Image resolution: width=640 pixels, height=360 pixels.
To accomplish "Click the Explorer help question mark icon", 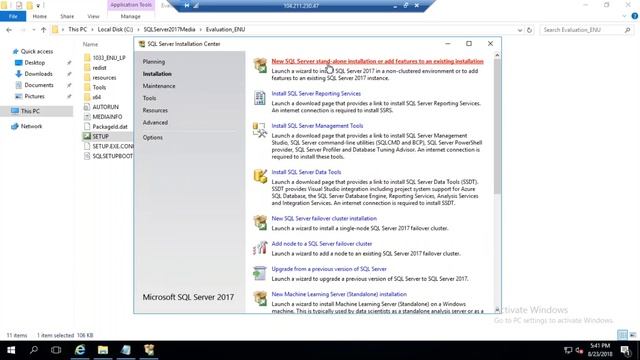I will 635,16.
